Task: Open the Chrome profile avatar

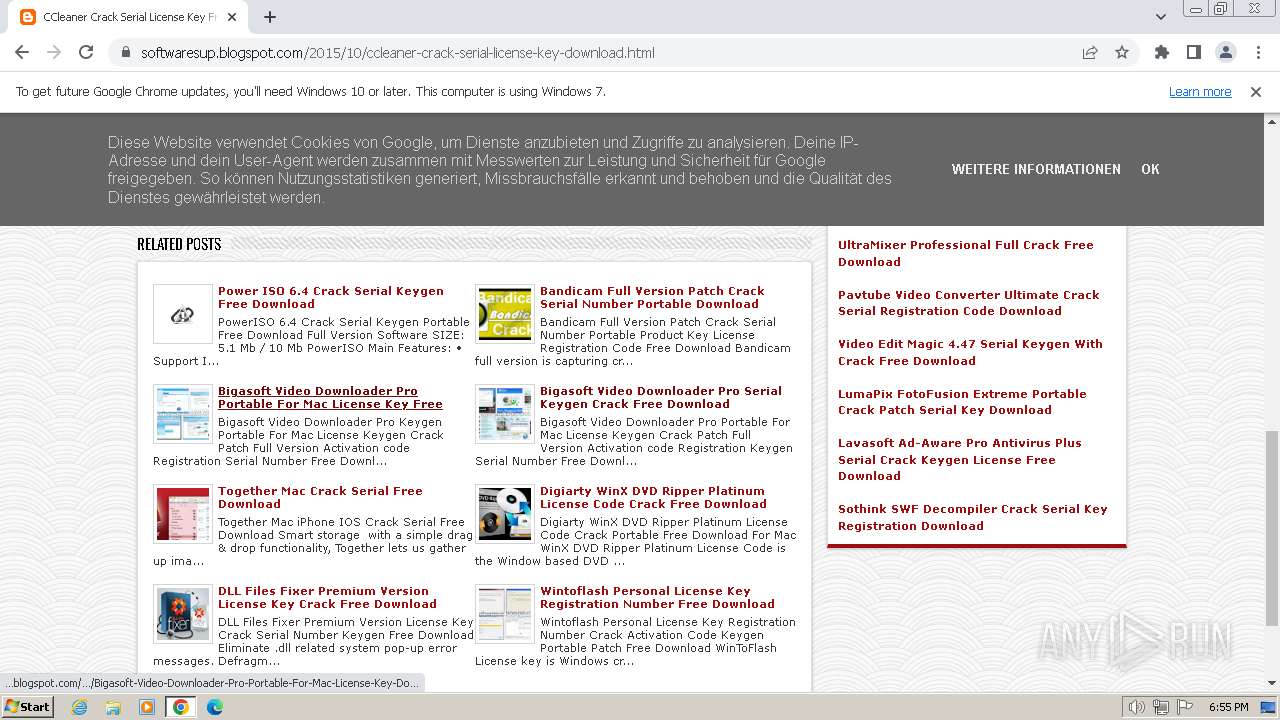Action: pyautogui.click(x=1226, y=53)
